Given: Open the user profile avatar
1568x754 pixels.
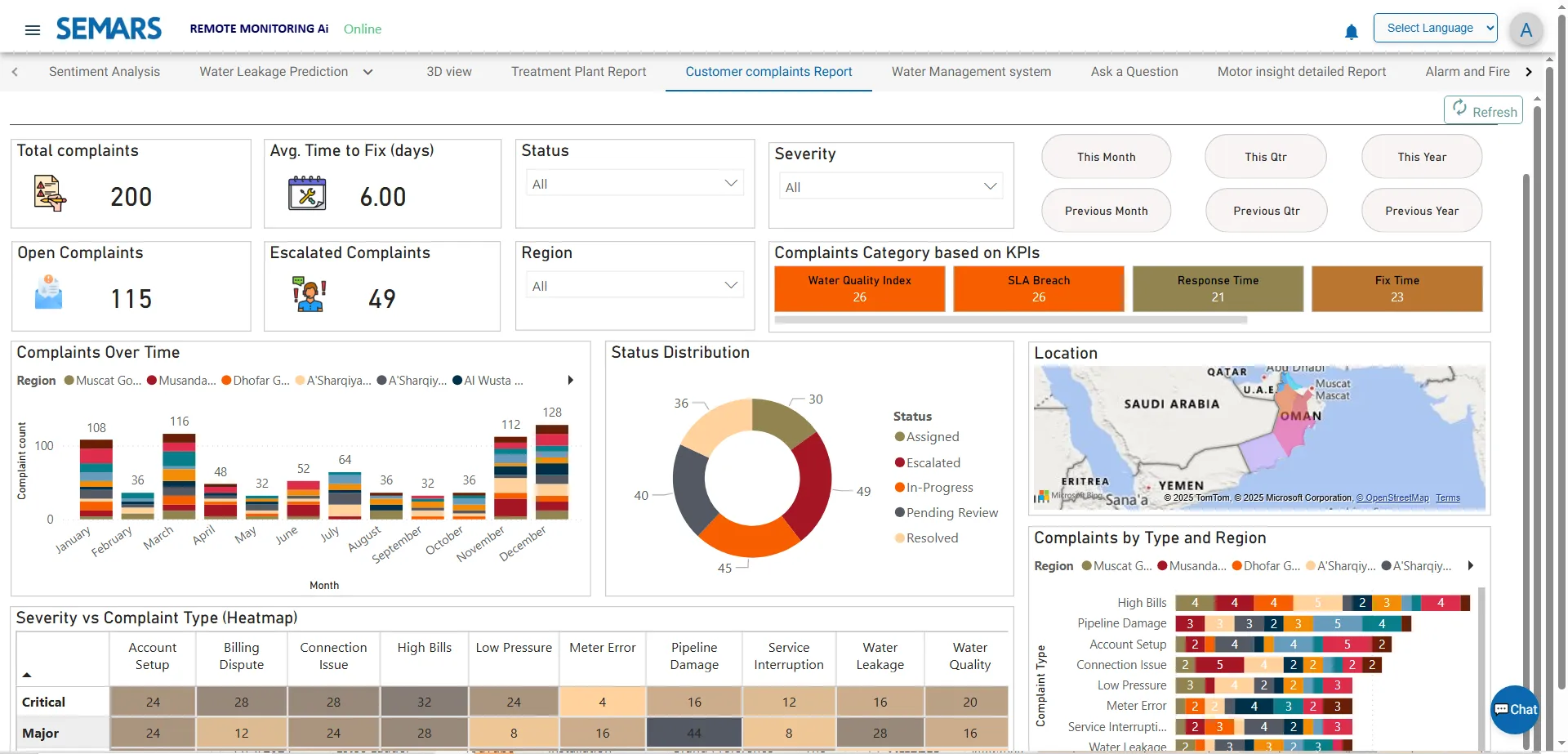Looking at the screenshot, I should 1526,30.
